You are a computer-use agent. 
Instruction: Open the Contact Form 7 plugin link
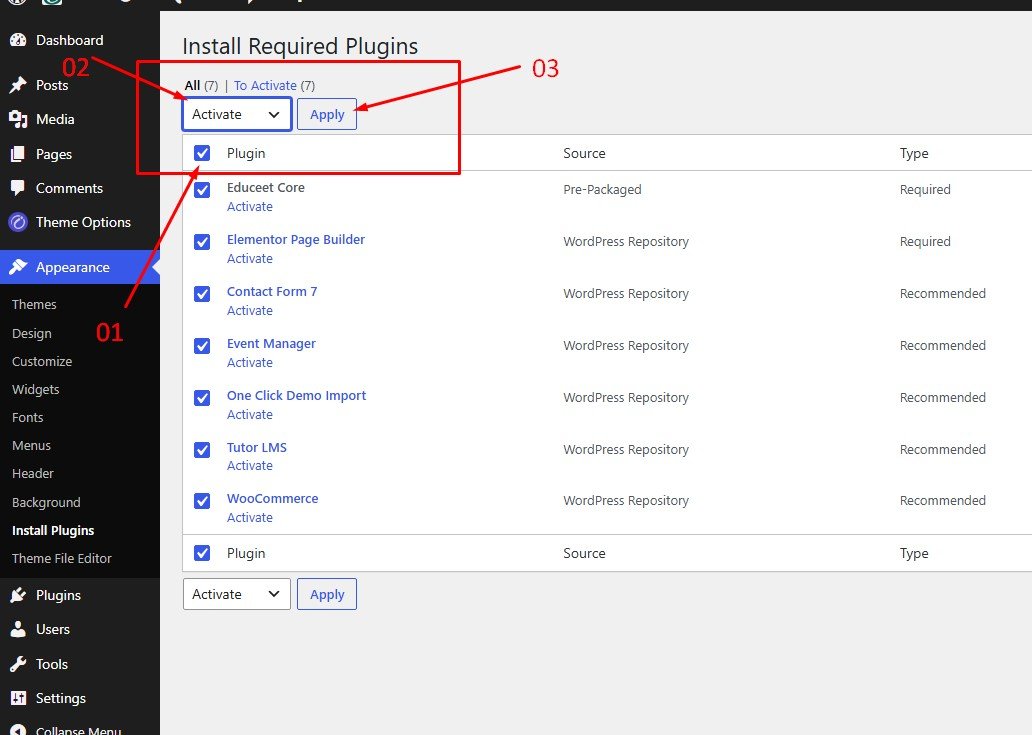click(x=272, y=291)
